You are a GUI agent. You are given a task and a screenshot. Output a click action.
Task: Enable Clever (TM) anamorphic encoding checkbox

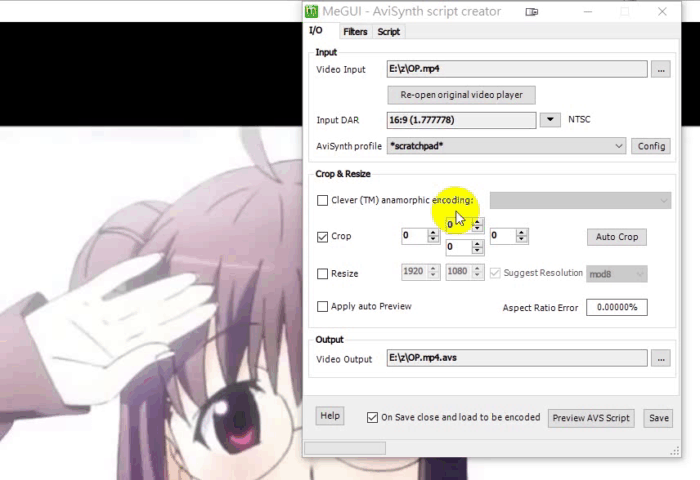coord(322,200)
